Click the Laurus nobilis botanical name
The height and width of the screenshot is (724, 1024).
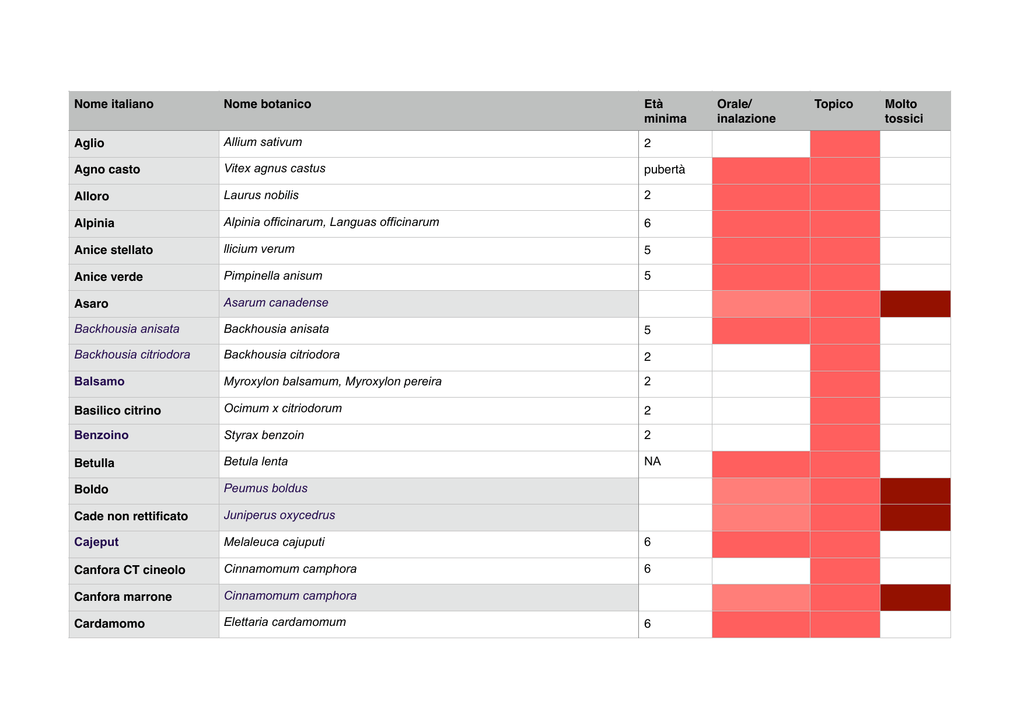(x=261, y=195)
